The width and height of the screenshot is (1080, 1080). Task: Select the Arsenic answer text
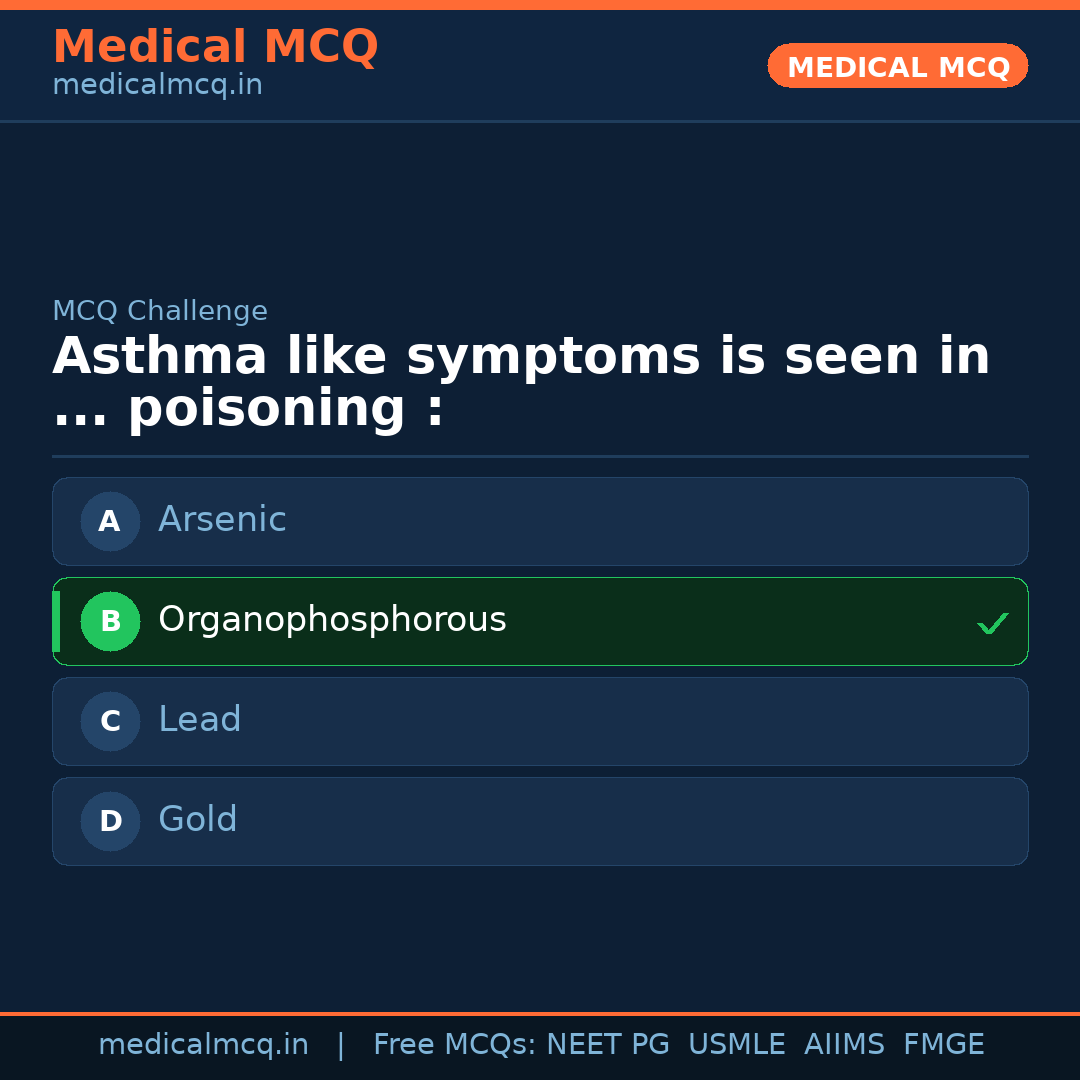click(222, 520)
